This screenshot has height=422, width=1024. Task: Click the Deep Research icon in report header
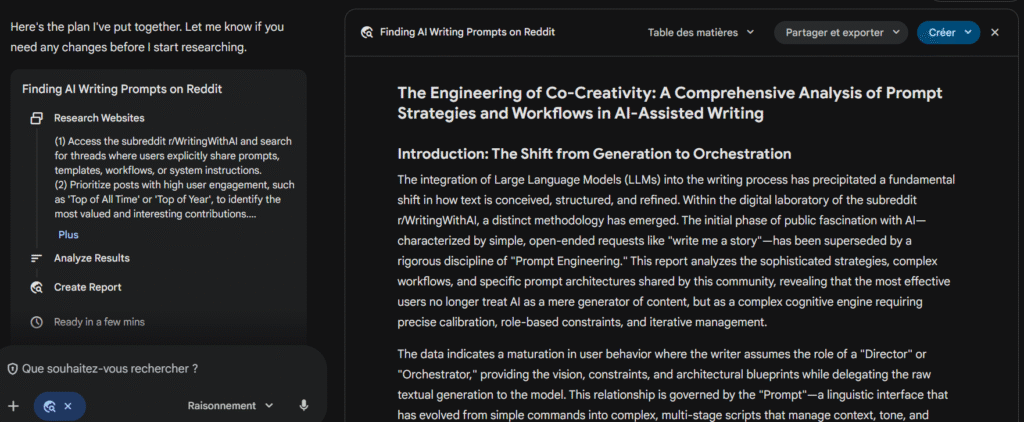(366, 32)
